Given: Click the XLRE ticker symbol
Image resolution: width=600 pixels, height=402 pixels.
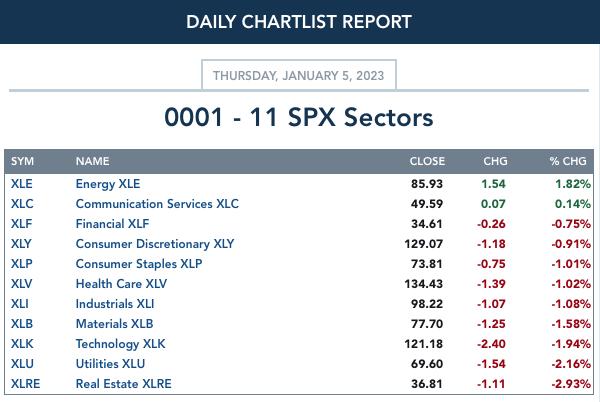Looking at the screenshot, I should [x=25, y=384].
